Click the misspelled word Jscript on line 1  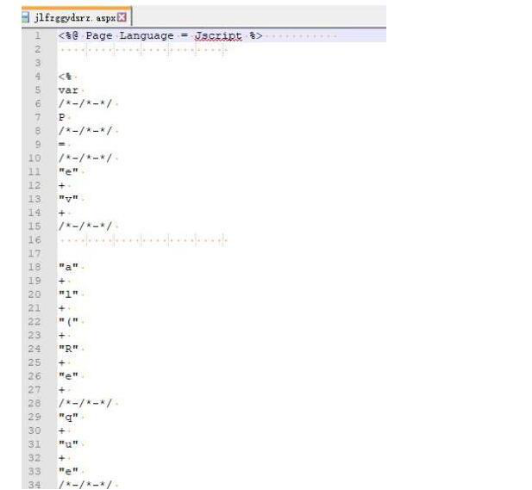click(x=218, y=36)
